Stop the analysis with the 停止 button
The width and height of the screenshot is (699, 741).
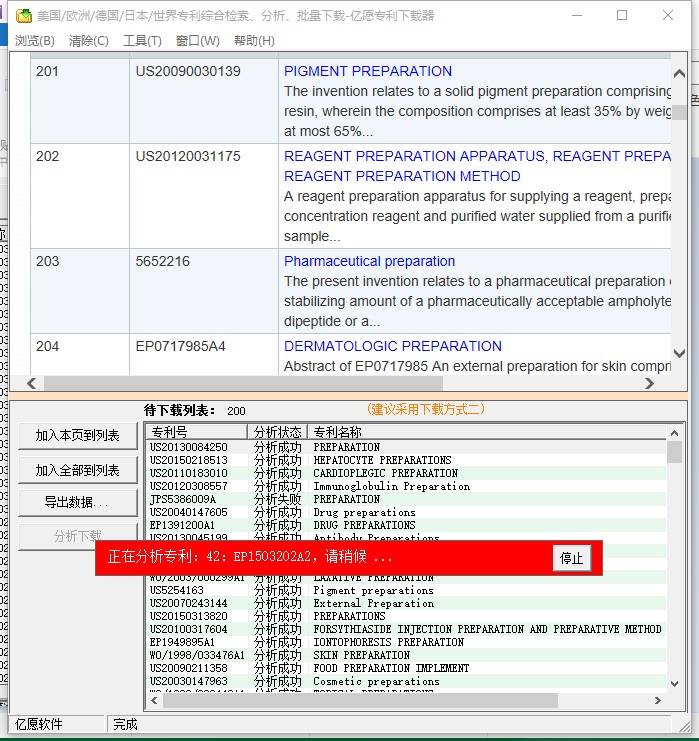(x=571, y=558)
